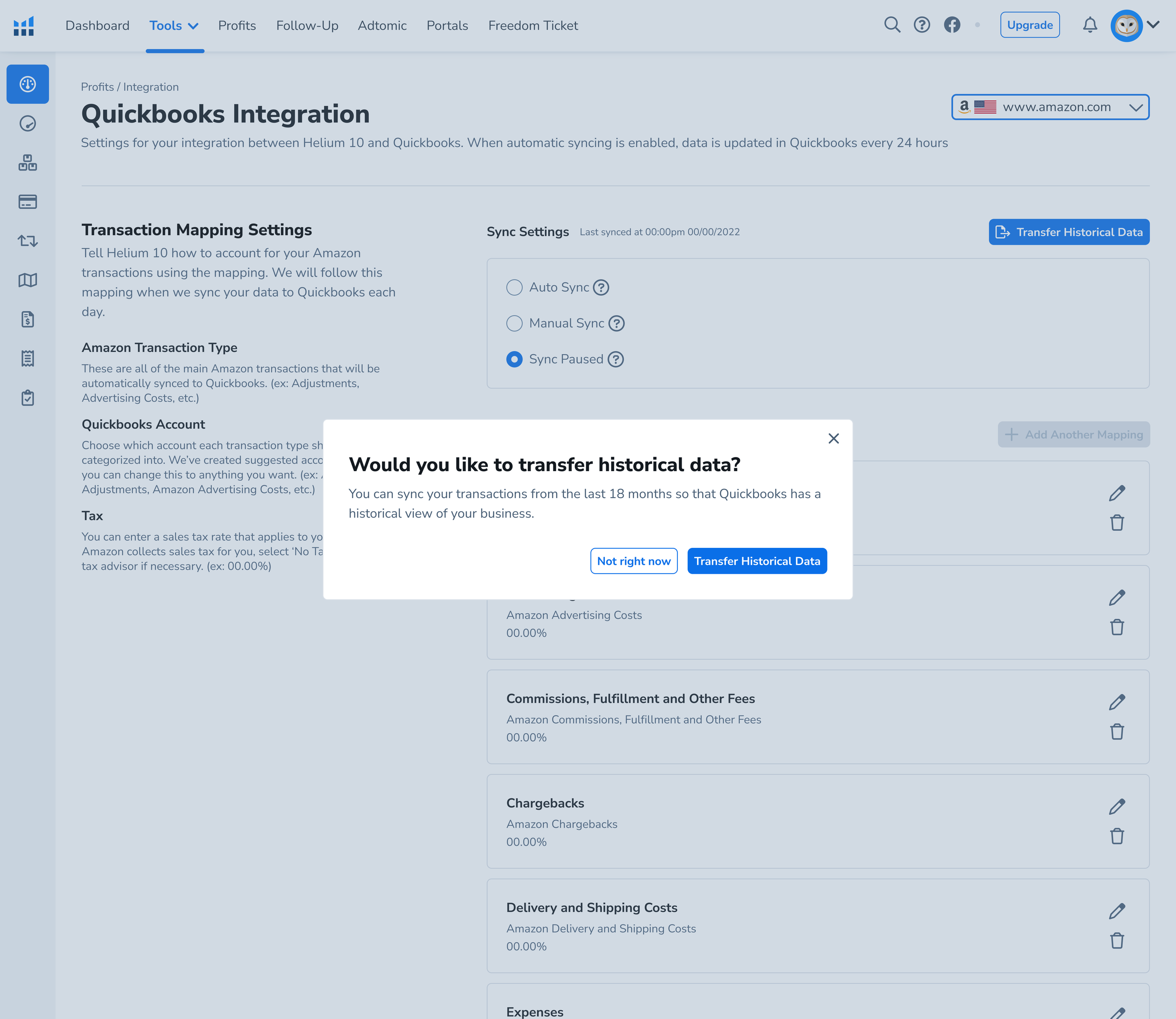Click the refund arrows sidebar icon
1176x1019 pixels.
[27, 241]
